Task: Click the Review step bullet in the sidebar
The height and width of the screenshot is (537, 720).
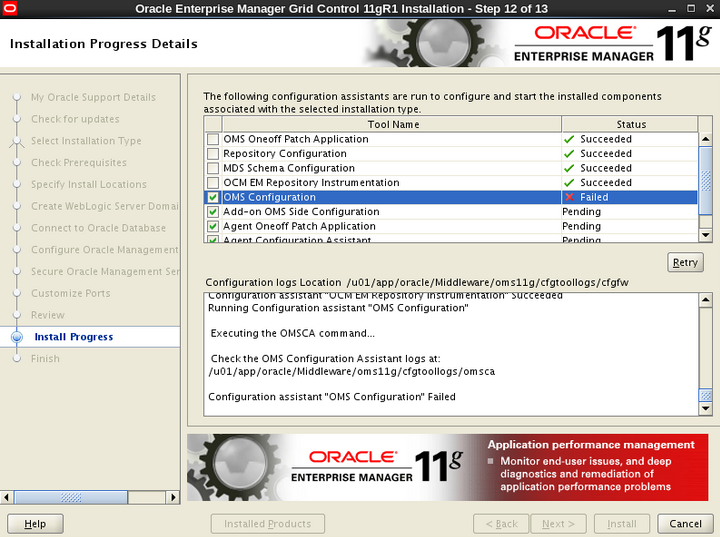Action: [17, 315]
